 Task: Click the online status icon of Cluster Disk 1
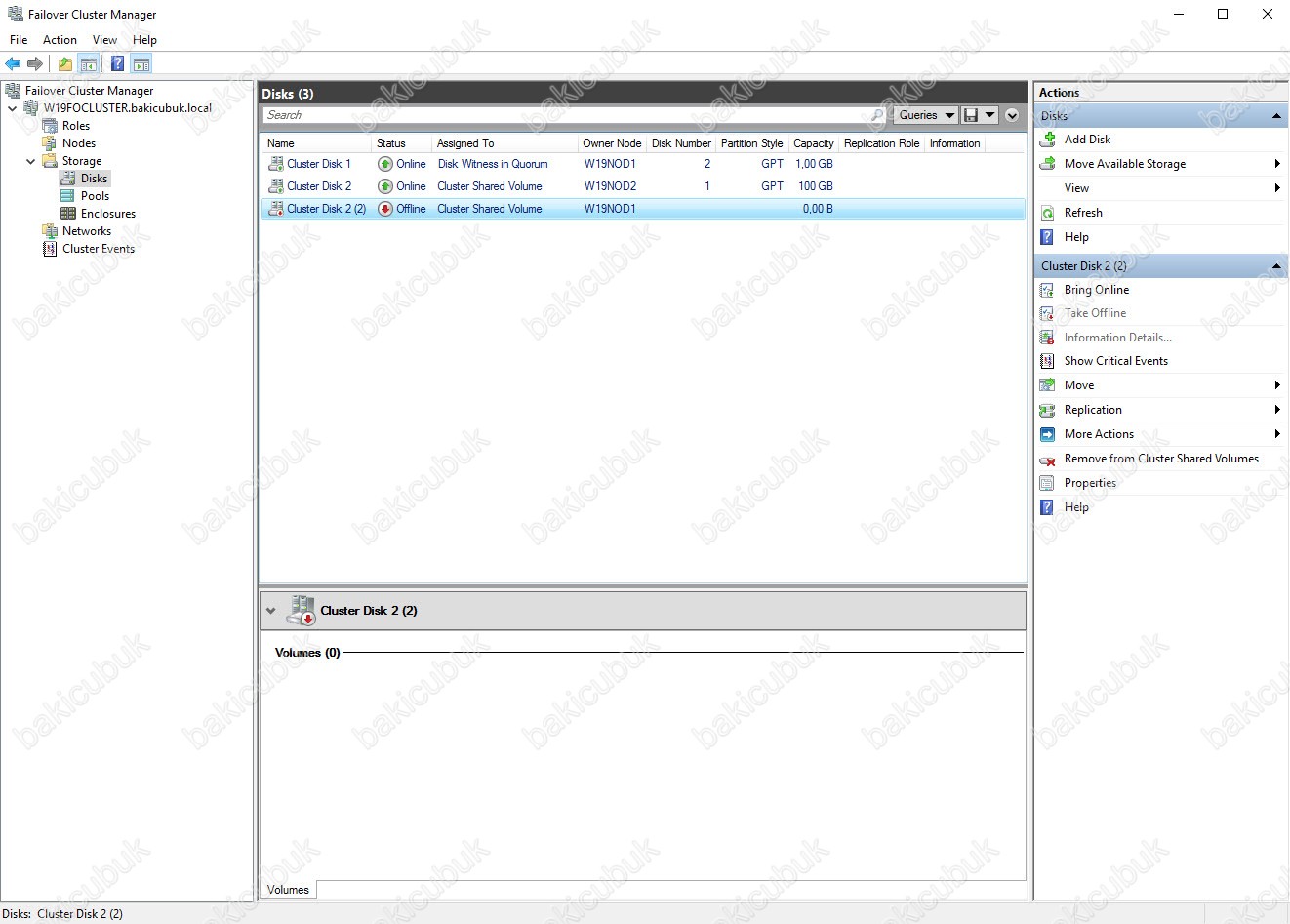385,164
